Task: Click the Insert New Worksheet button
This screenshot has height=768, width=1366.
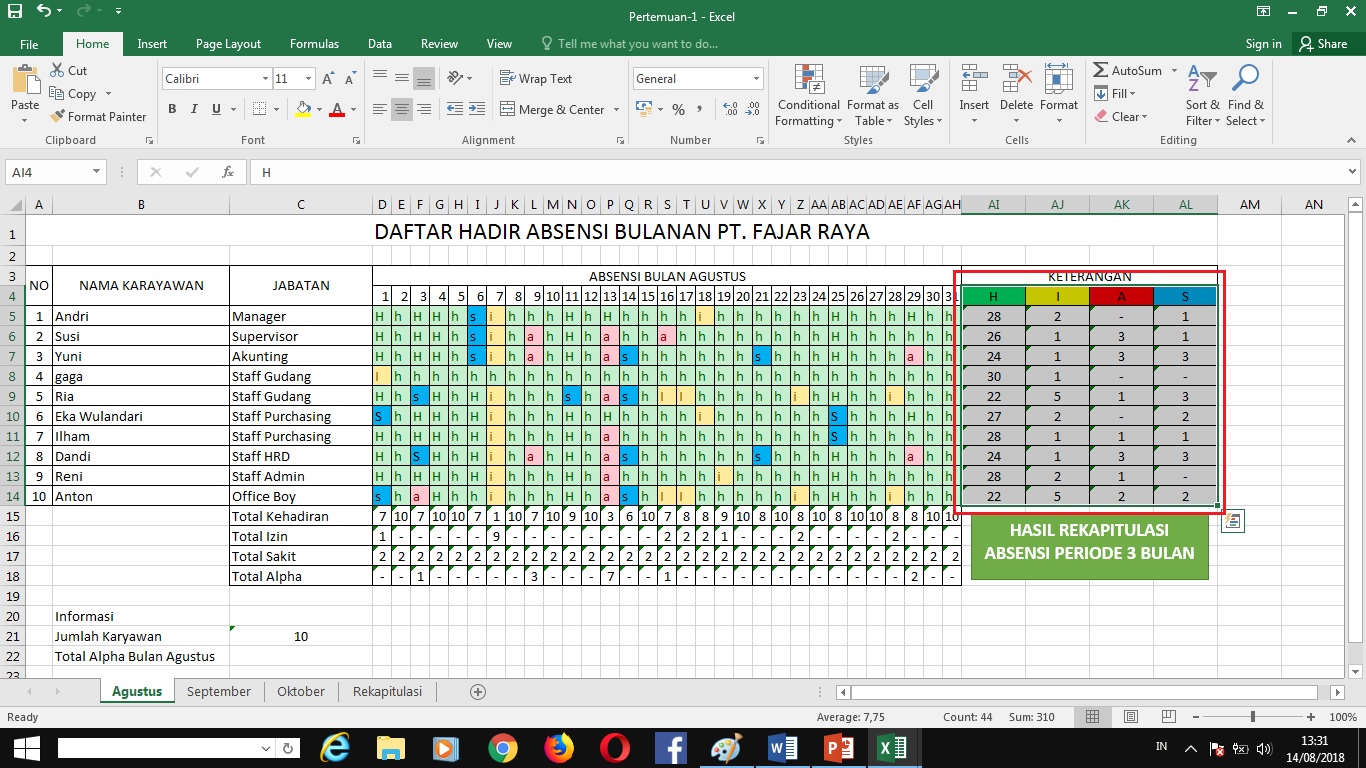Action: click(477, 691)
